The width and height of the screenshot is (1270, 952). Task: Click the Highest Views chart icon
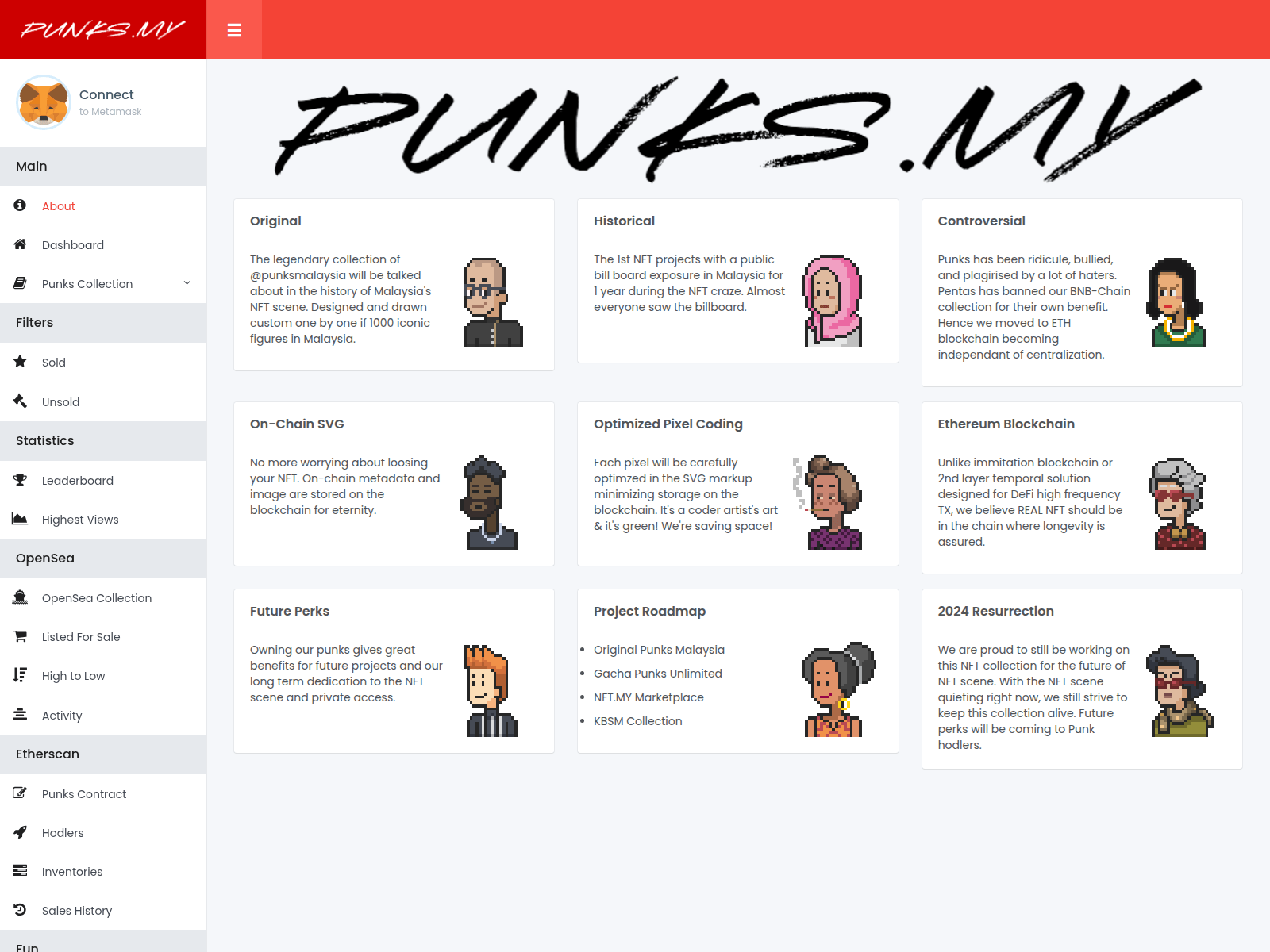point(21,519)
